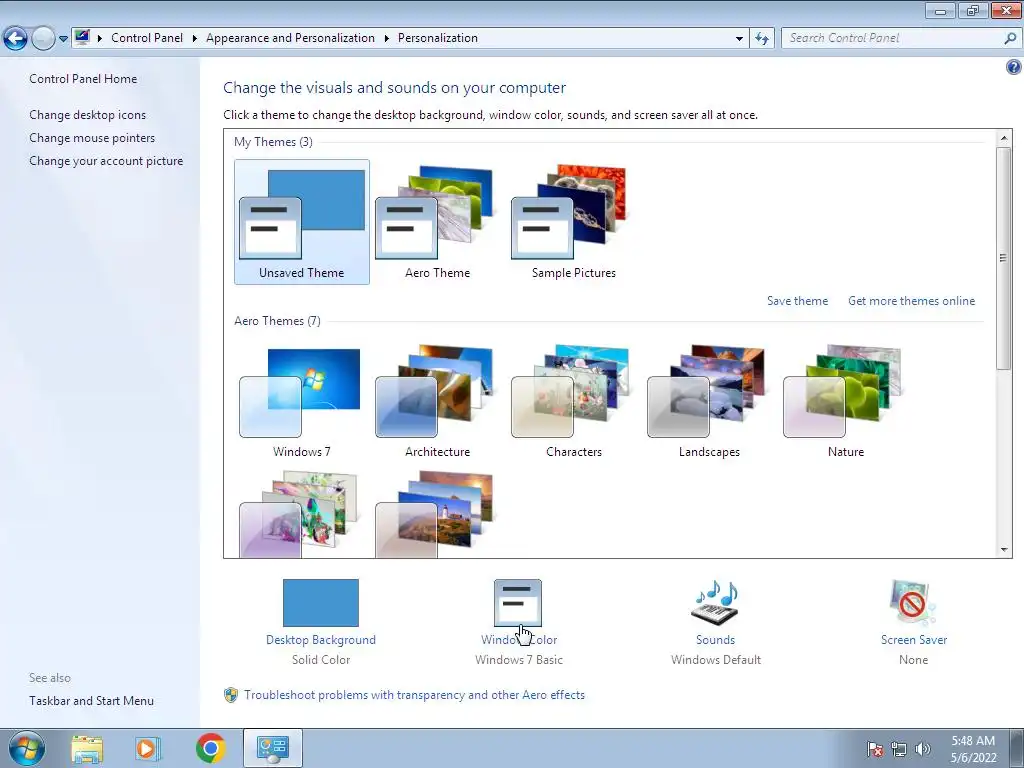Click the themes list scrollbar thumb
This screenshot has height=768, width=1024.
[1004, 259]
